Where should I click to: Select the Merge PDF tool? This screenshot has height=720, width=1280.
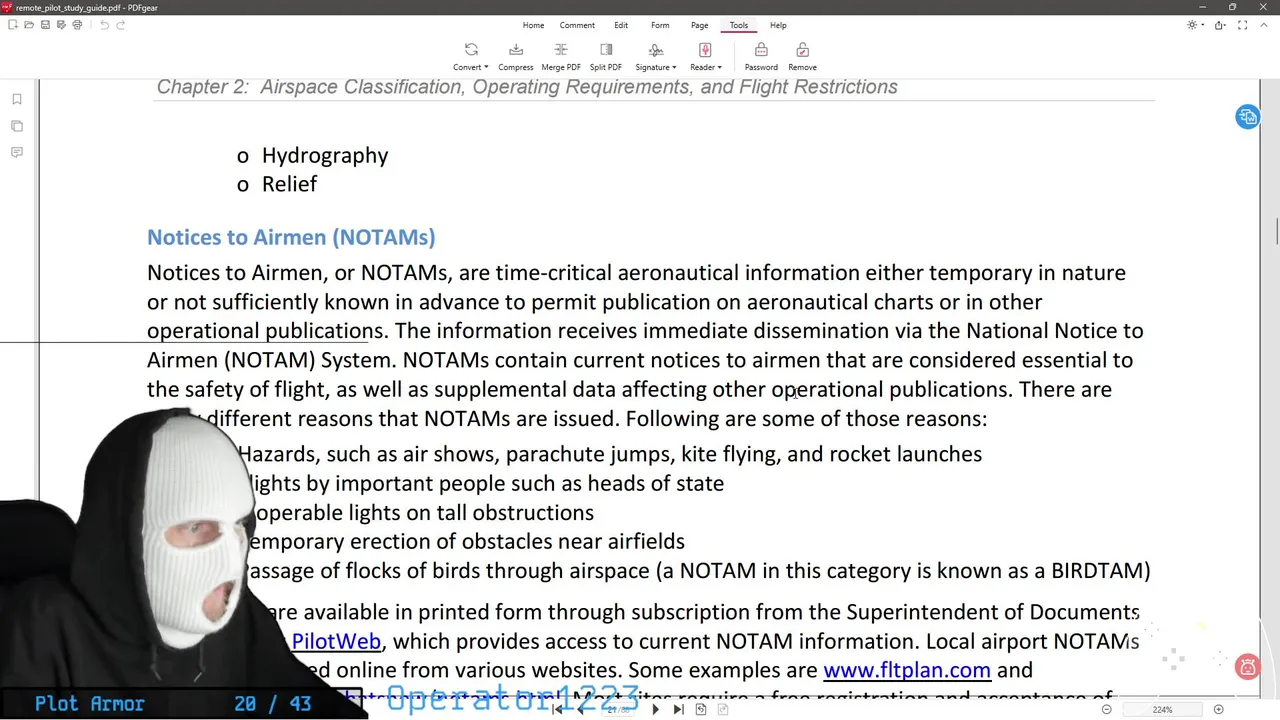(x=561, y=57)
